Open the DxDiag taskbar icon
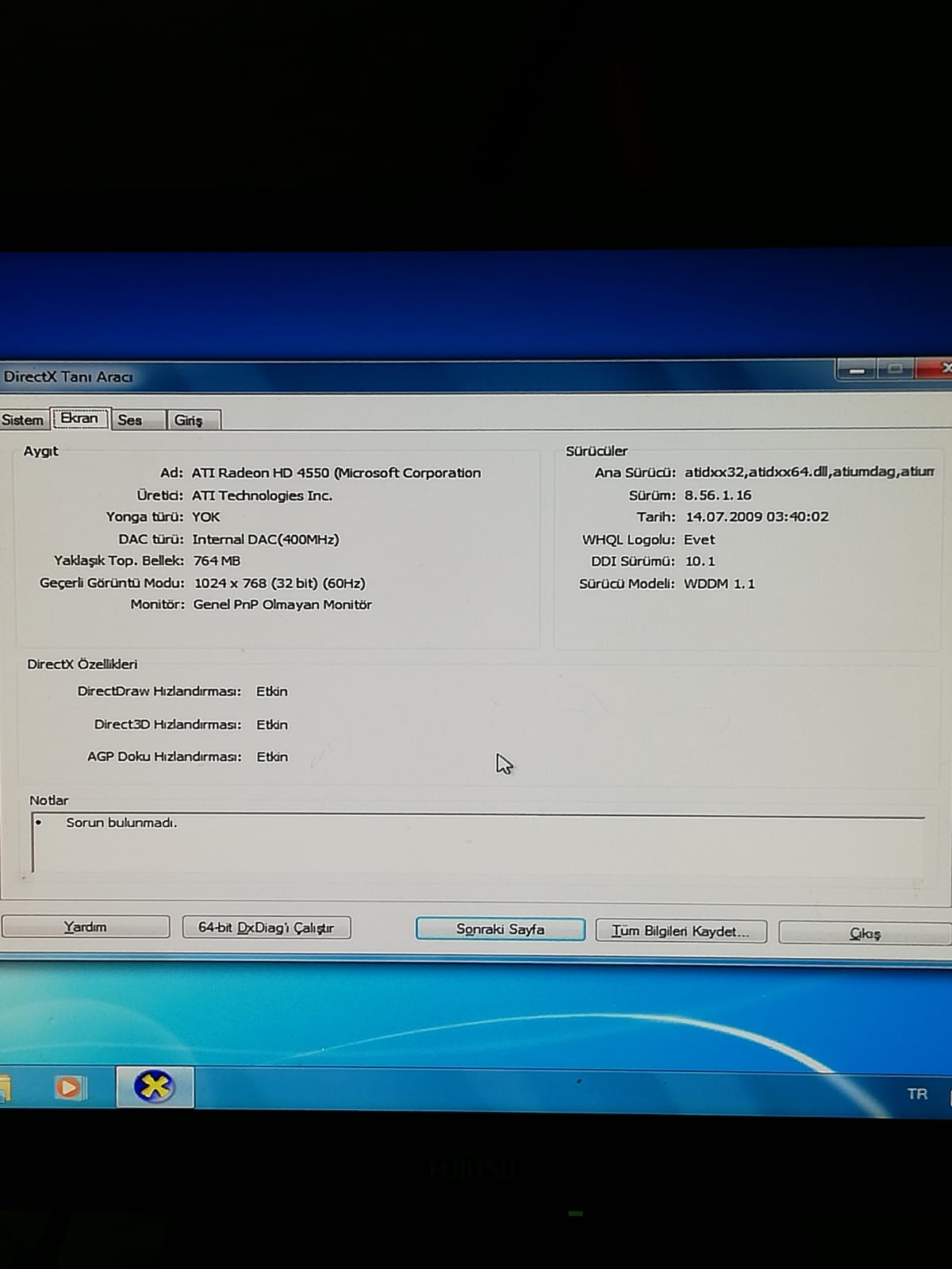 click(x=155, y=1086)
